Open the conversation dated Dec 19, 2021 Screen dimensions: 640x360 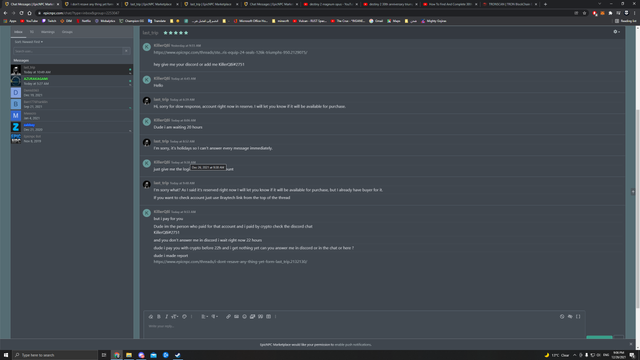[x=72, y=93]
